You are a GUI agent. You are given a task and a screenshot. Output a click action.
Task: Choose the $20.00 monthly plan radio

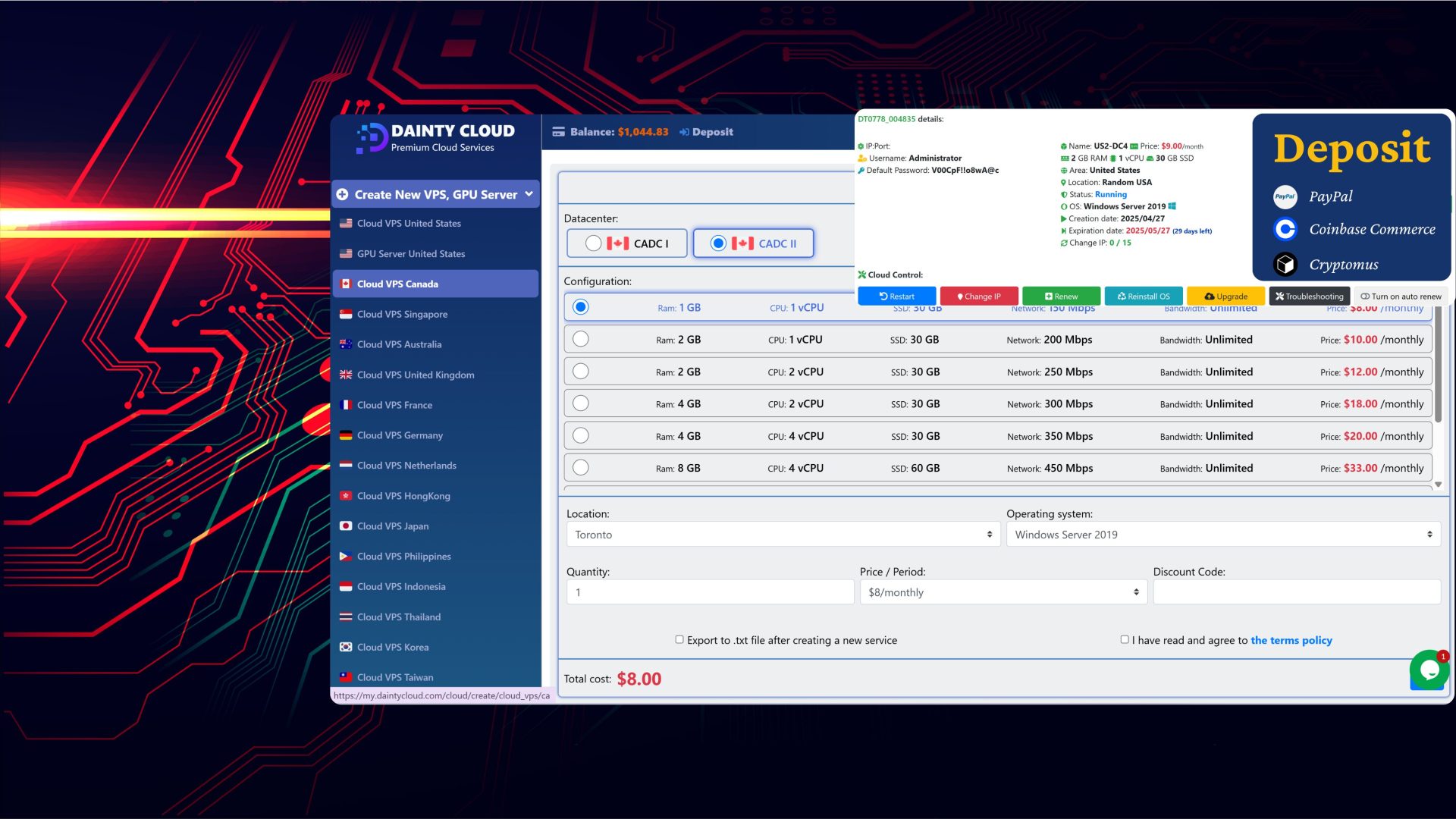coord(581,435)
